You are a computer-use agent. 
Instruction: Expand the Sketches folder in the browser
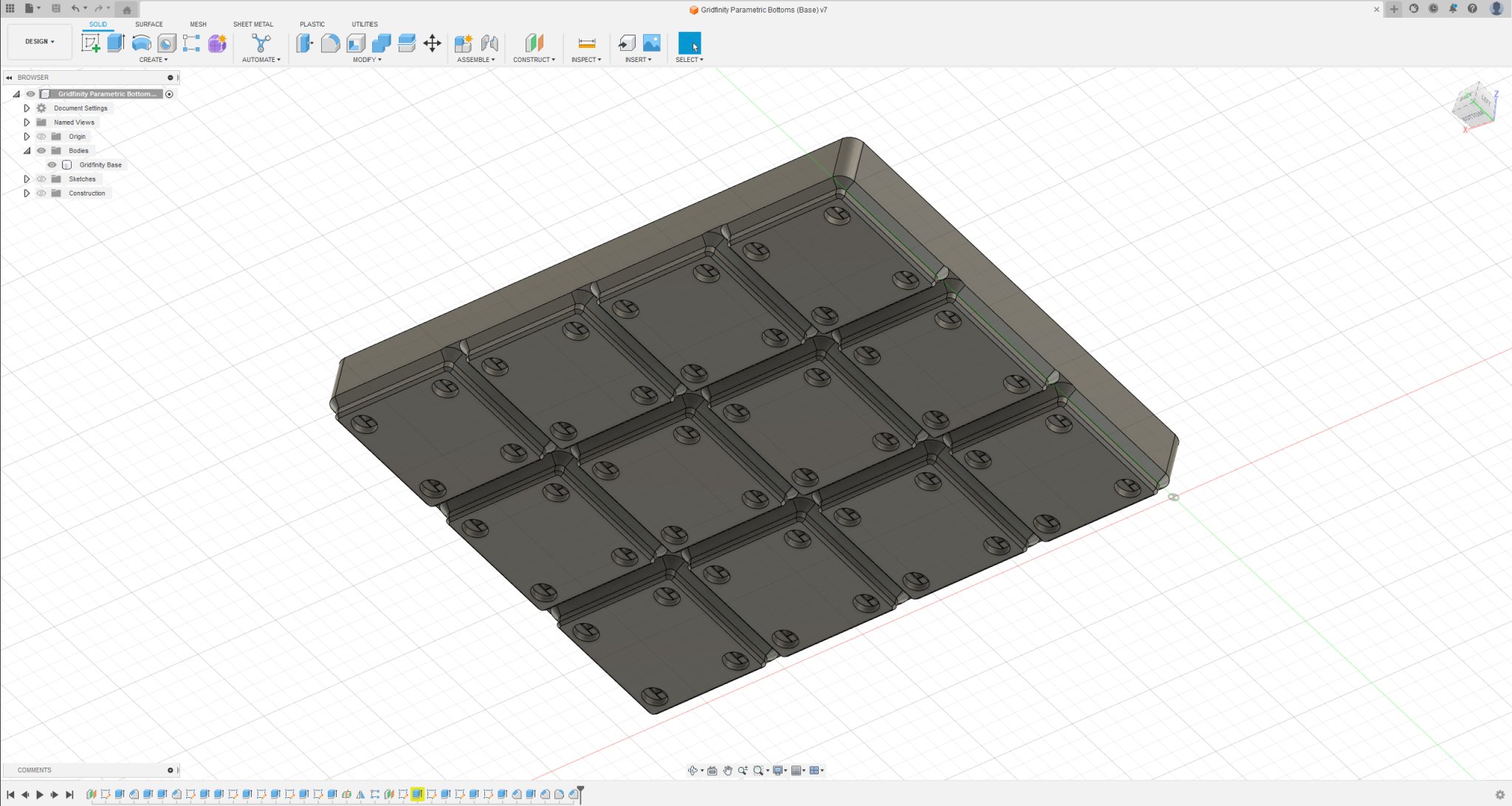[27, 179]
